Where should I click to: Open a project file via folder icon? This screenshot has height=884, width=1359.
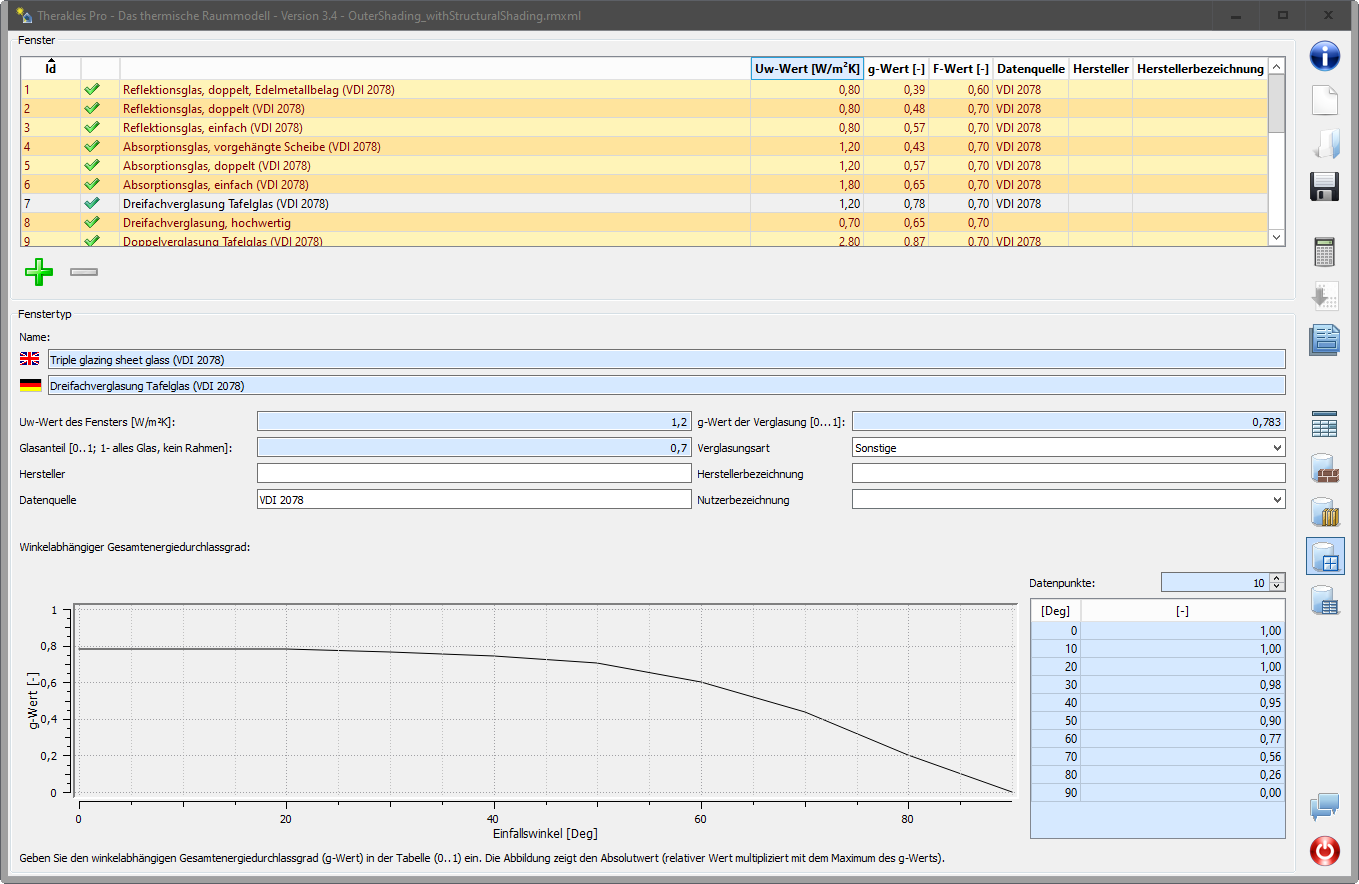click(1325, 144)
